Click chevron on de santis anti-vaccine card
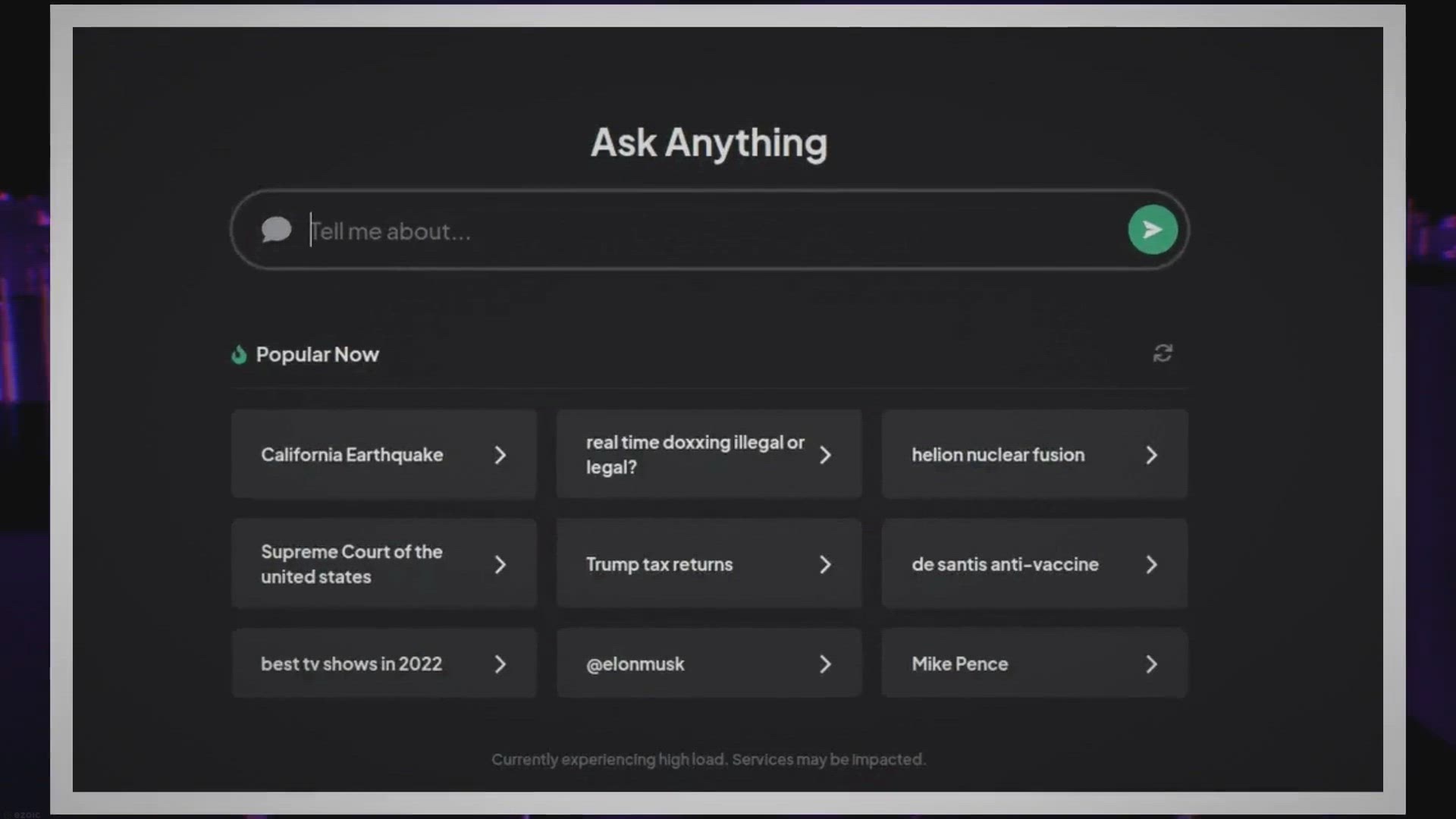 click(x=1151, y=565)
